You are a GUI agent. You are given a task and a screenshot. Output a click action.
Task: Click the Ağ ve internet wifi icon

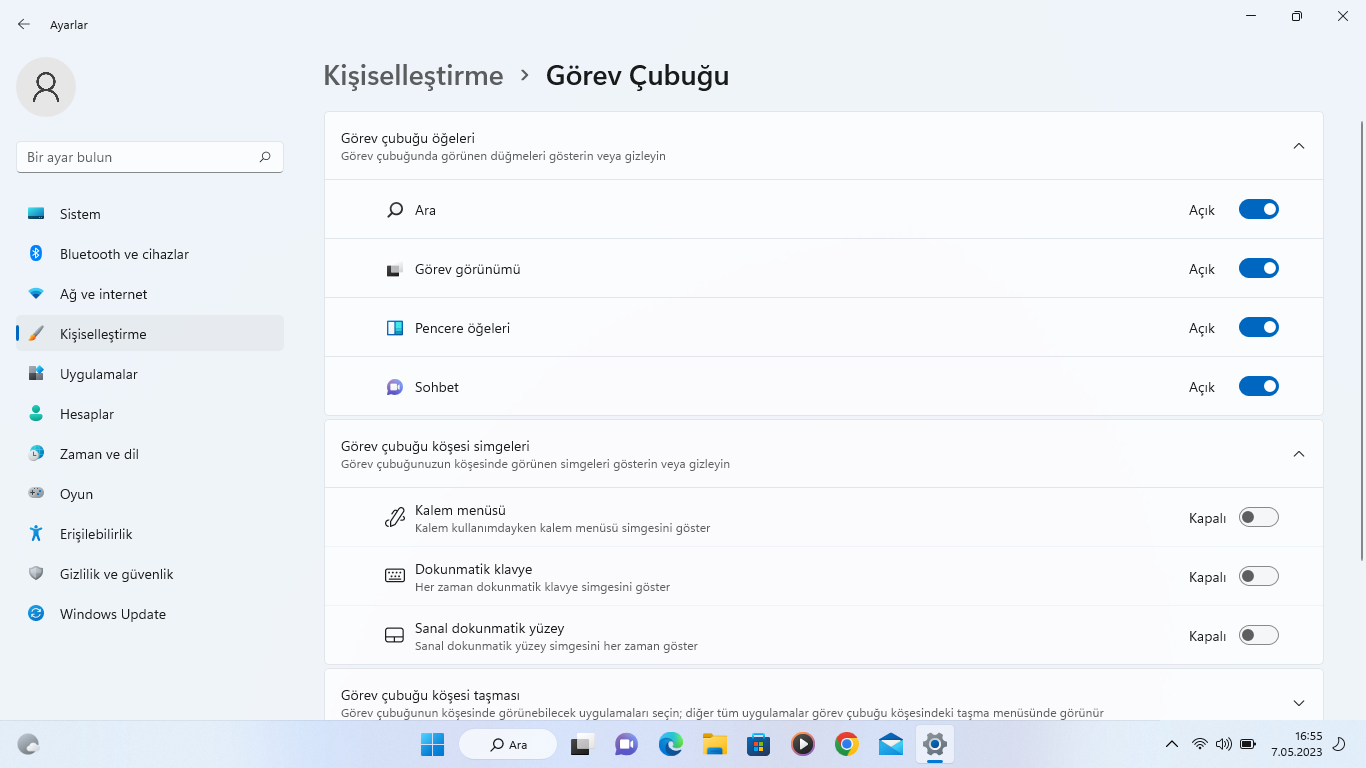36,294
